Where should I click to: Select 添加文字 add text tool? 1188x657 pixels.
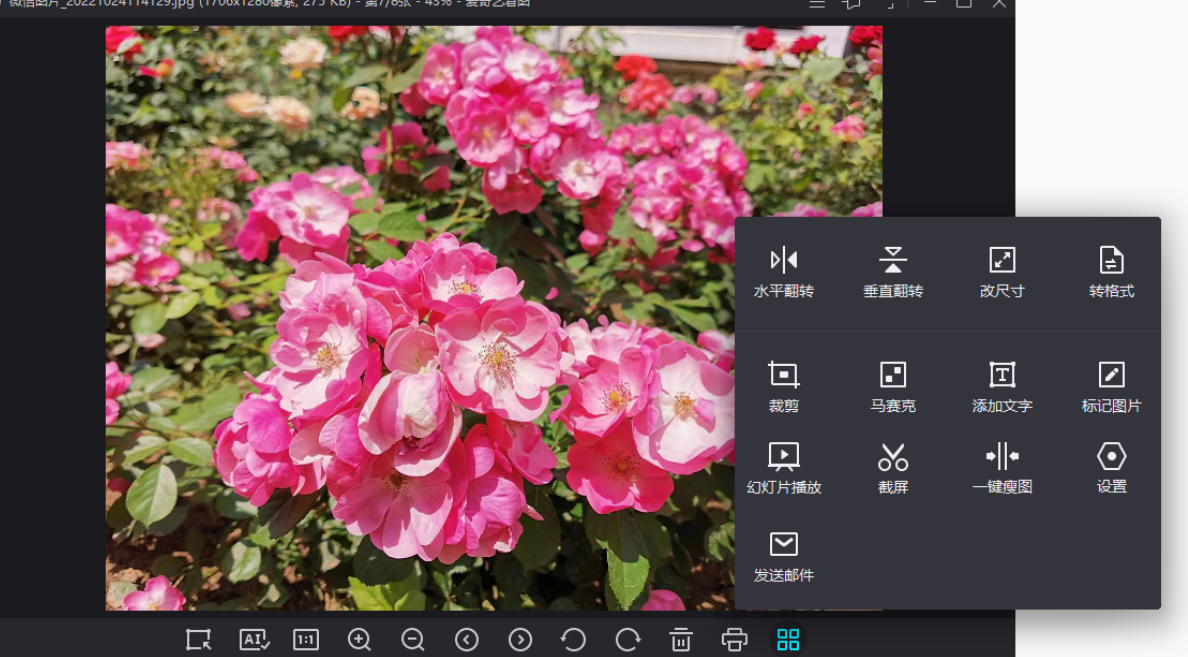click(1002, 386)
